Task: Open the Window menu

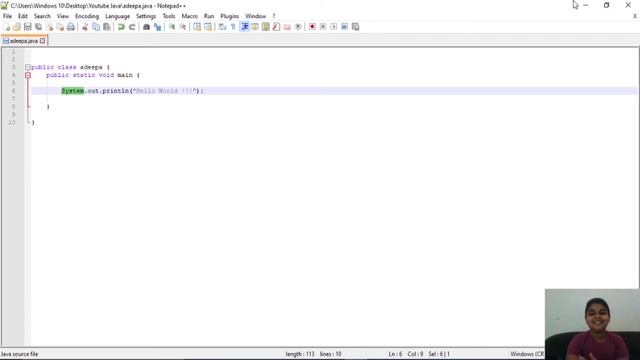Action: pyautogui.click(x=256, y=16)
